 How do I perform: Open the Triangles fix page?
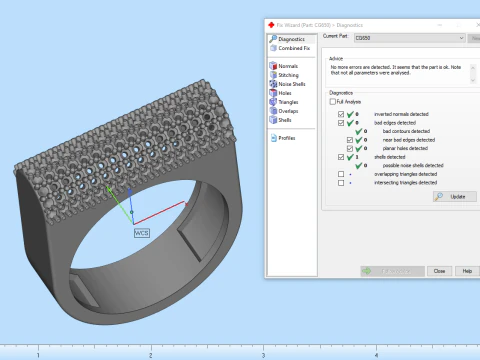(284, 102)
